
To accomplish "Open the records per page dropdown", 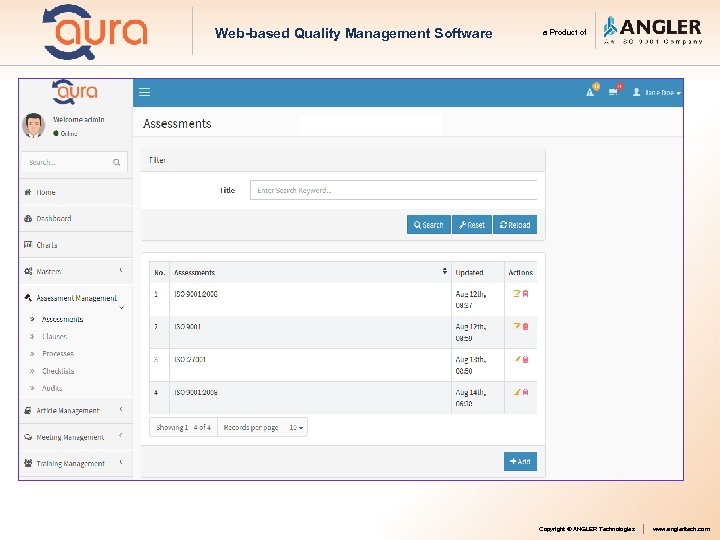I will click(x=296, y=428).
